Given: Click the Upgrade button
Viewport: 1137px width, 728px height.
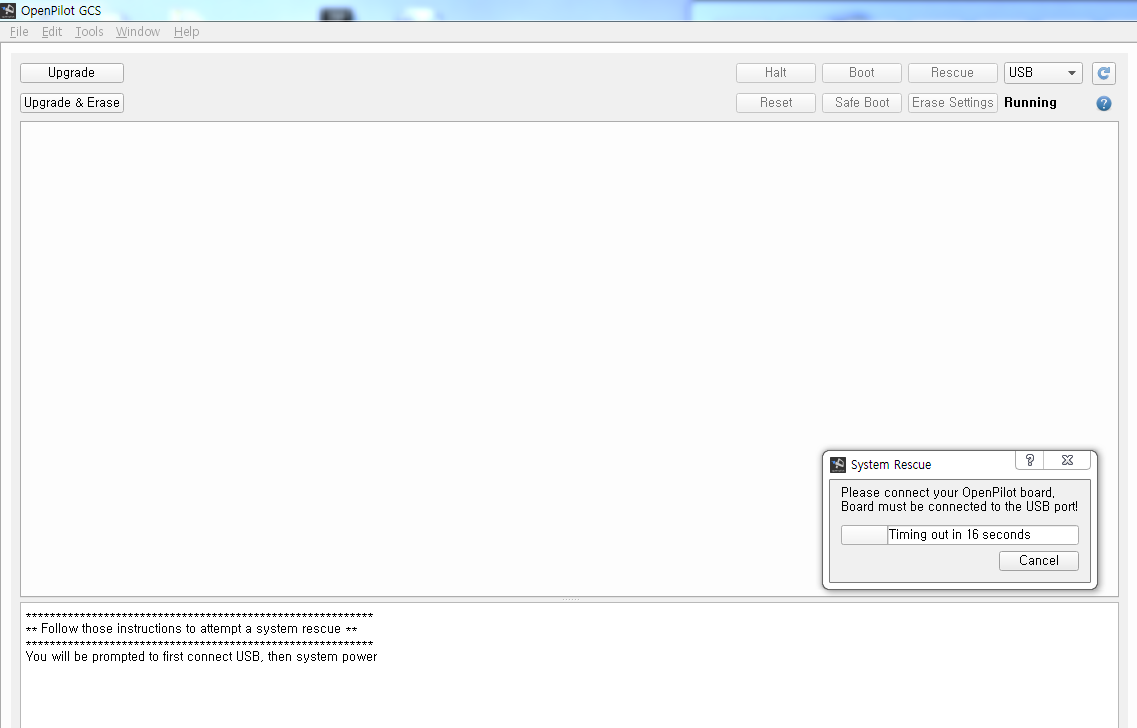Looking at the screenshot, I should click(x=72, y=73).
